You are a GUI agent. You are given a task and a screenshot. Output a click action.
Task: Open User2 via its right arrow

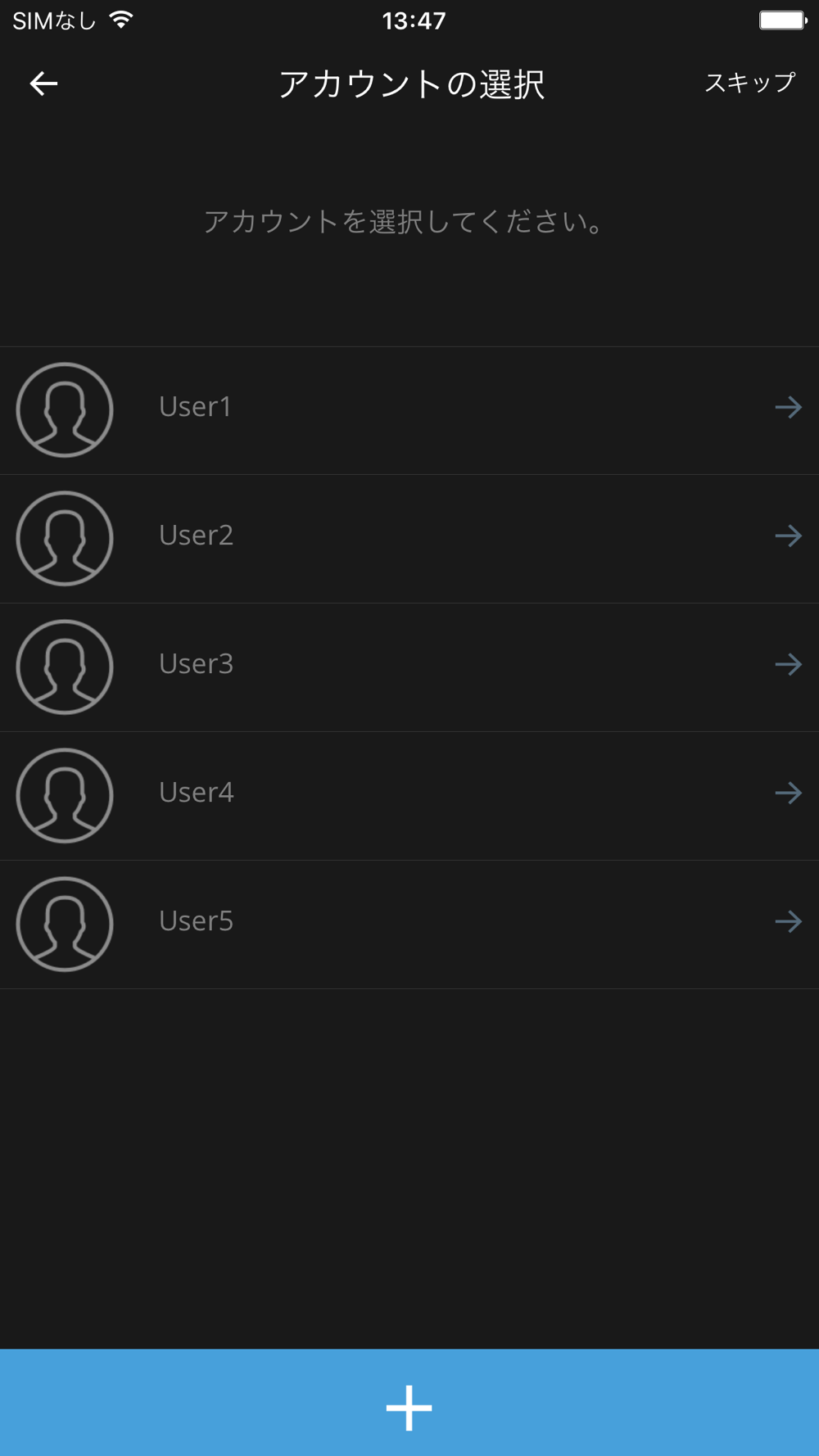click(x=789, y=536)
